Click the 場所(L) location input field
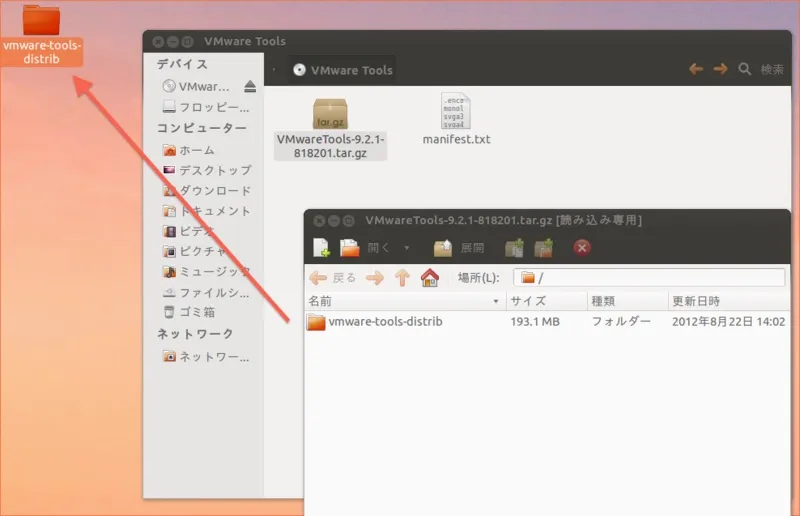This screenshot has width=800, height=516. pyautogui.click(x=649, y=278)
